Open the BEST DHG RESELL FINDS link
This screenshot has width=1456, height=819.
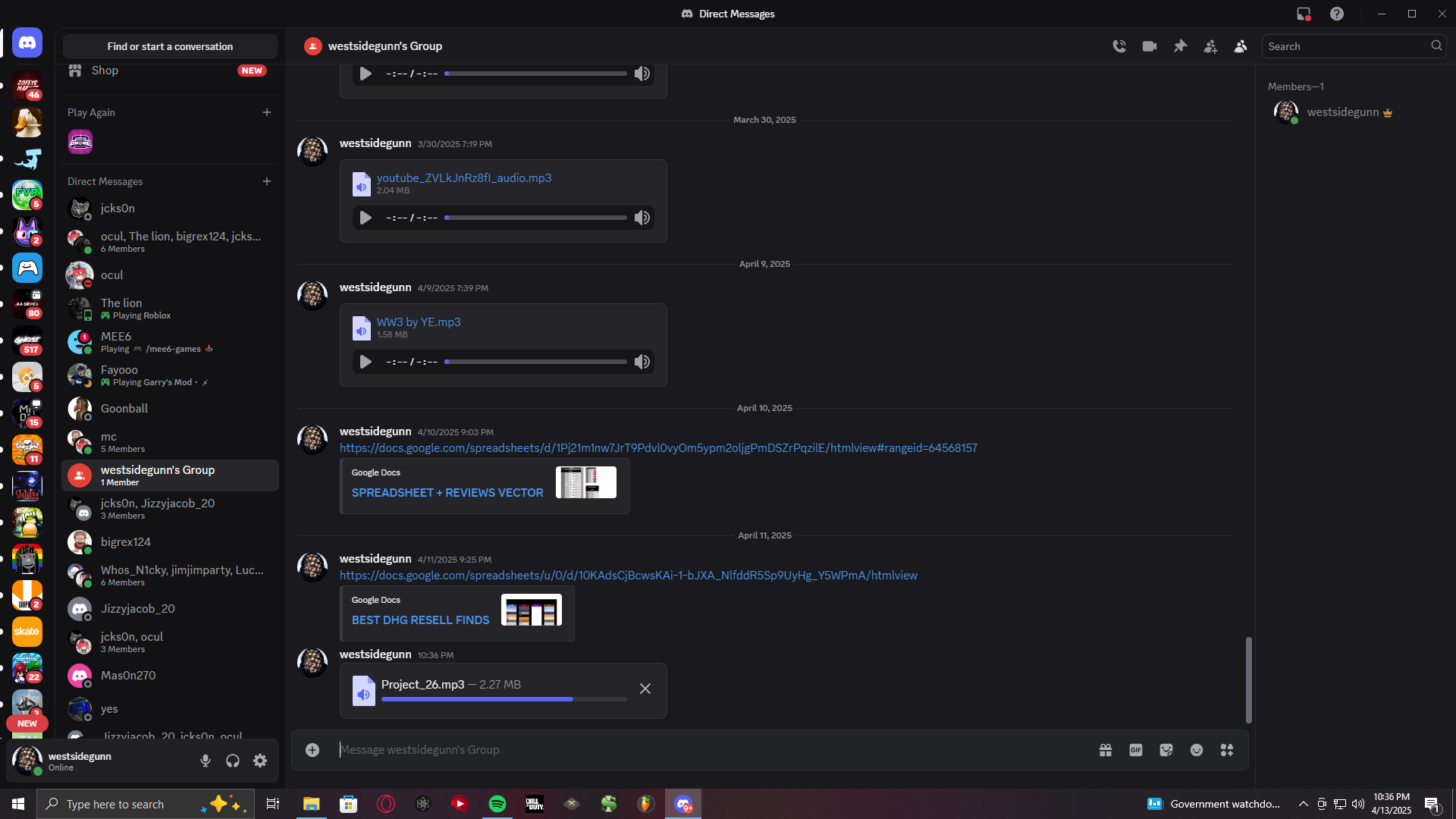pos(420,620)
